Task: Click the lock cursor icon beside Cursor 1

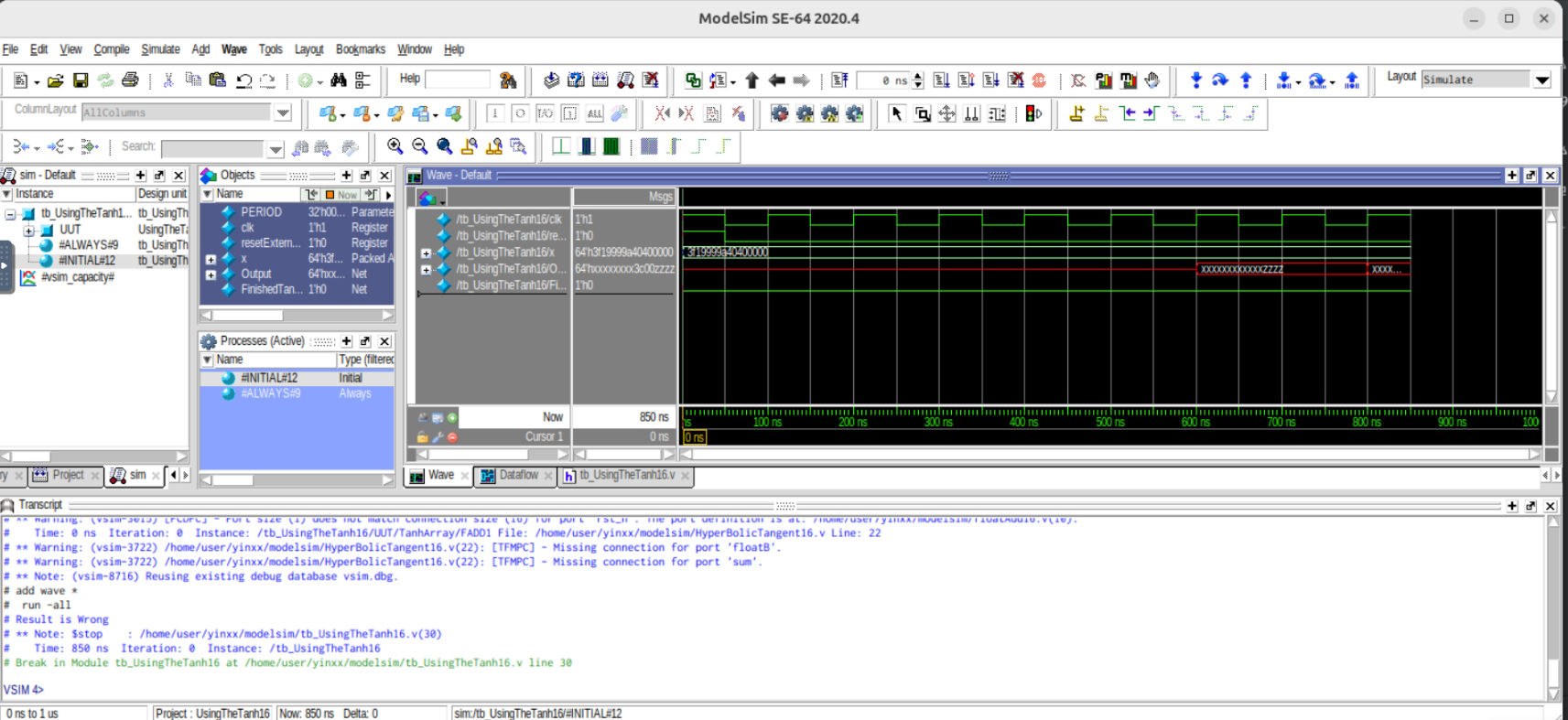Action: [422, 437]
